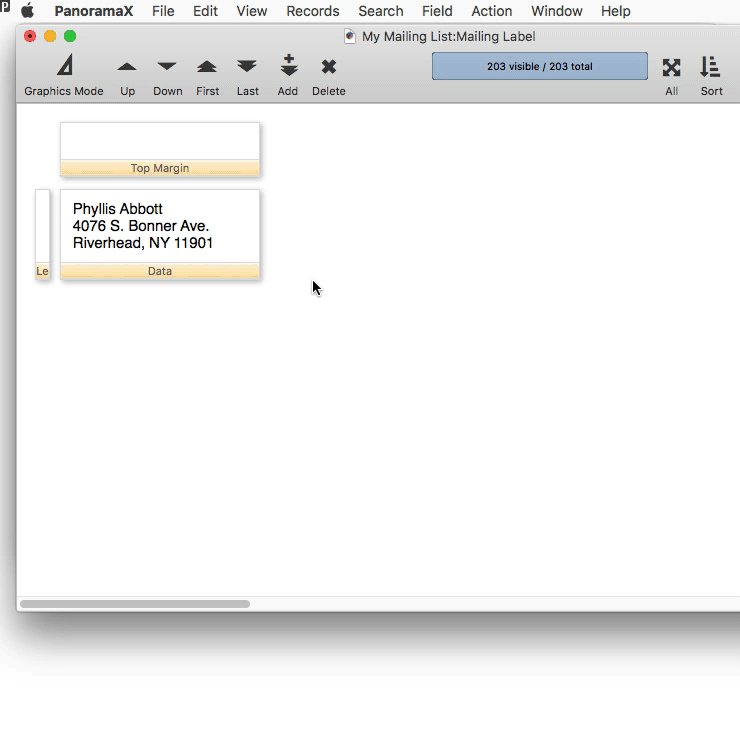Open the Search menu

click(380, 11)
